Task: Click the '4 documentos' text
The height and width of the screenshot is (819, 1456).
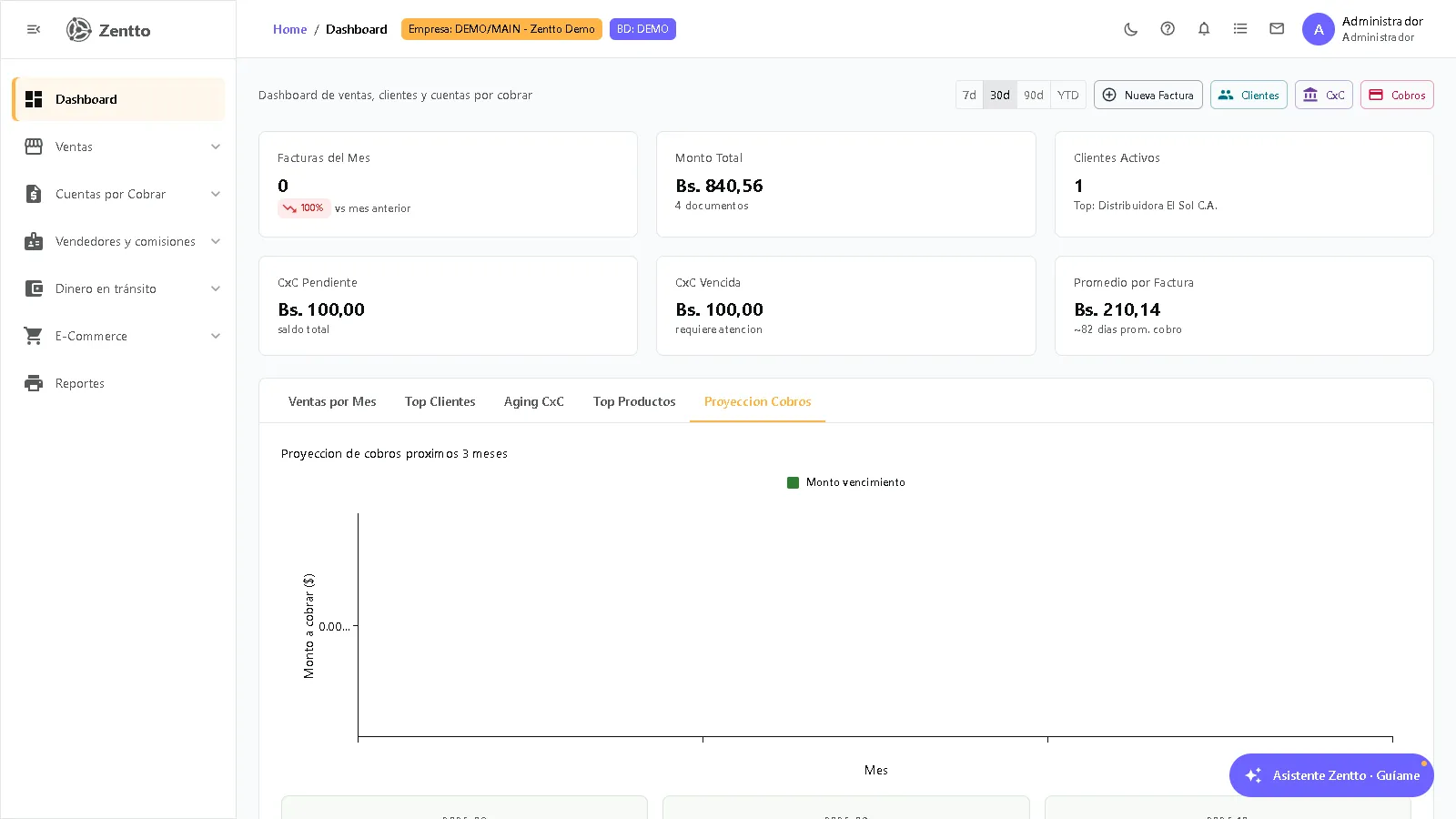Action: click(712, 206)
